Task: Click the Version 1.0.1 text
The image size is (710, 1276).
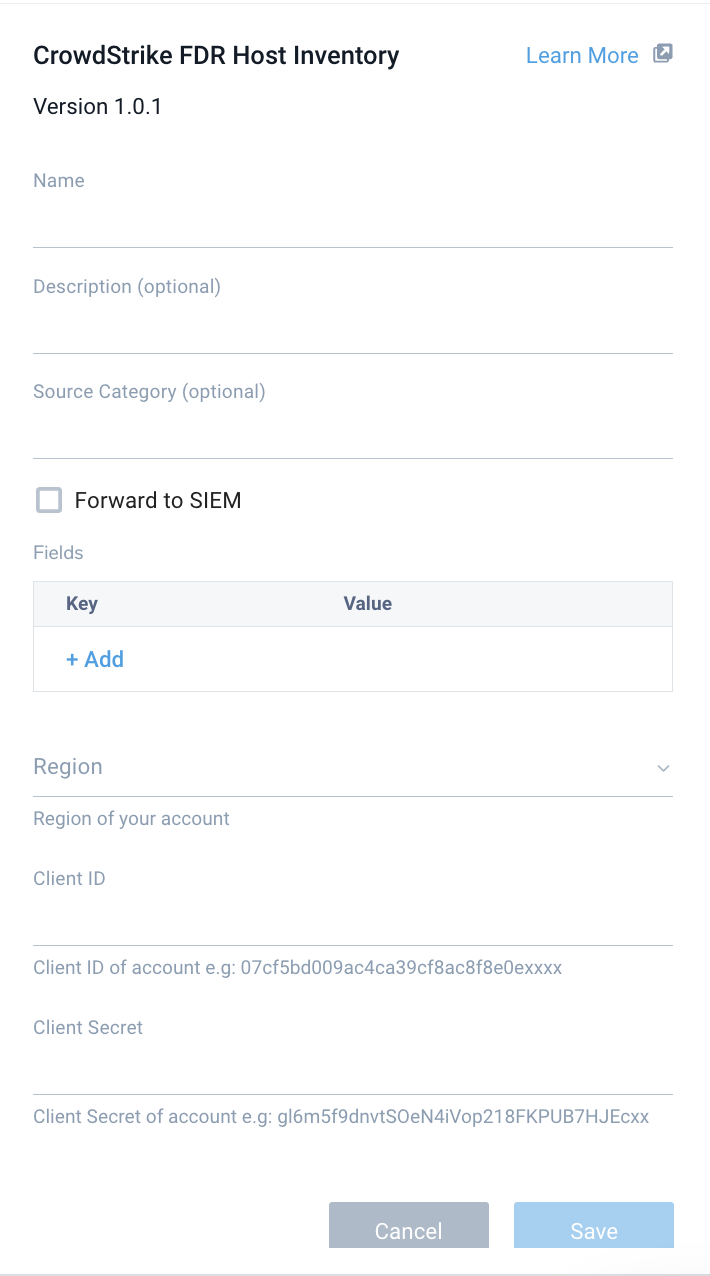Action: [x=98, y=106]
